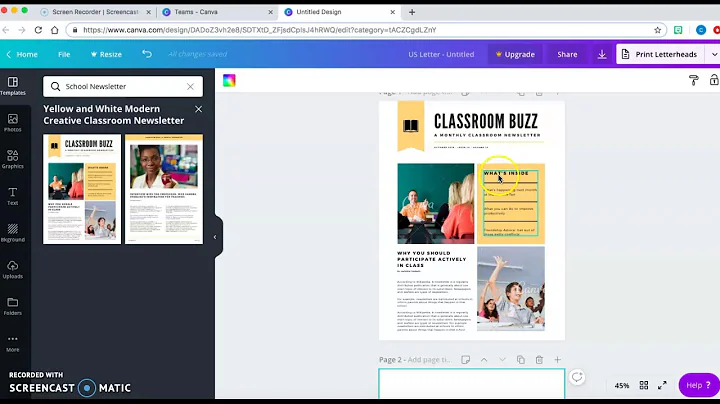Screen dimensions: 720x404
Task: Edit the US Letter - Untitled title
Action: 441,54
